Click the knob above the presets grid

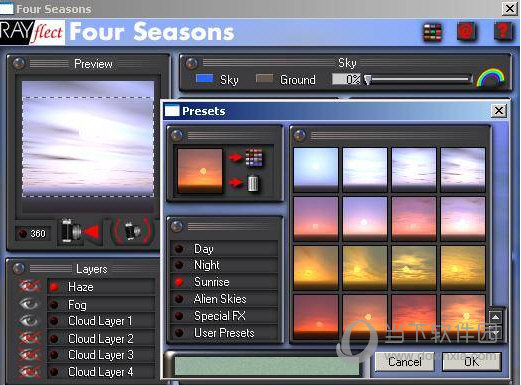pyautogui.click(x=300, y=135)
